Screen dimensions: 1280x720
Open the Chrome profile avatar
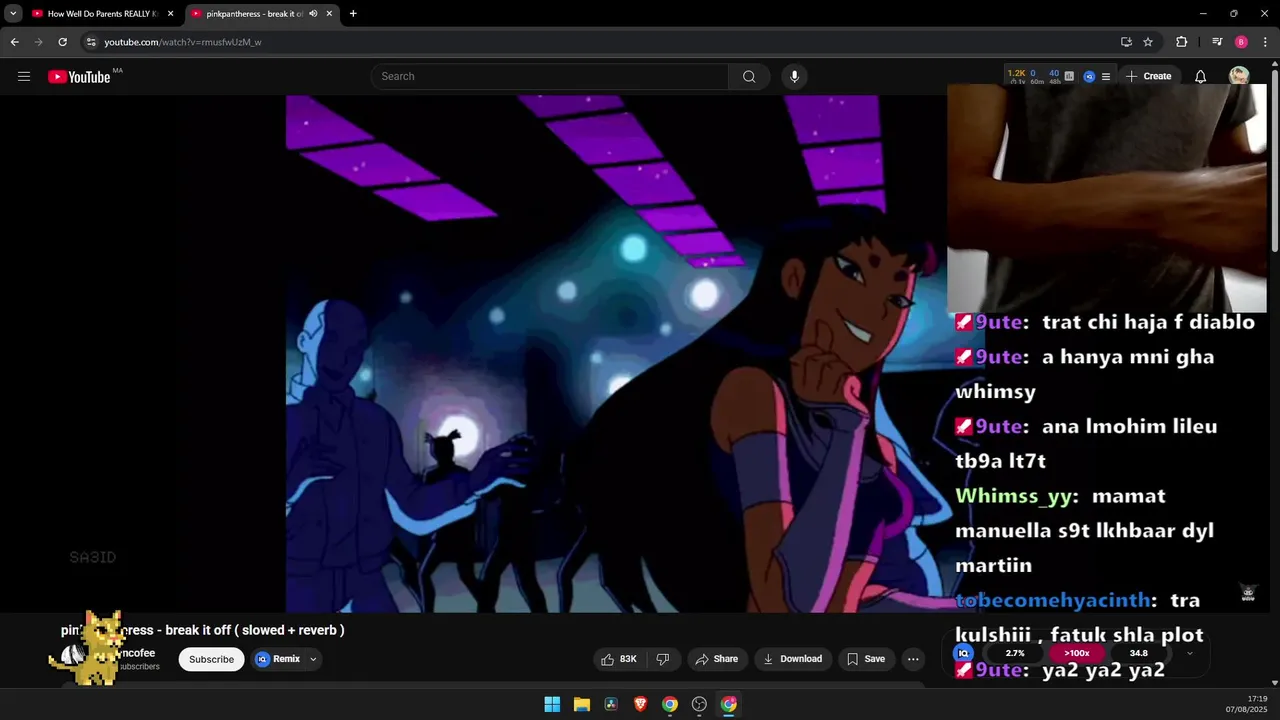coord(1241,42)
